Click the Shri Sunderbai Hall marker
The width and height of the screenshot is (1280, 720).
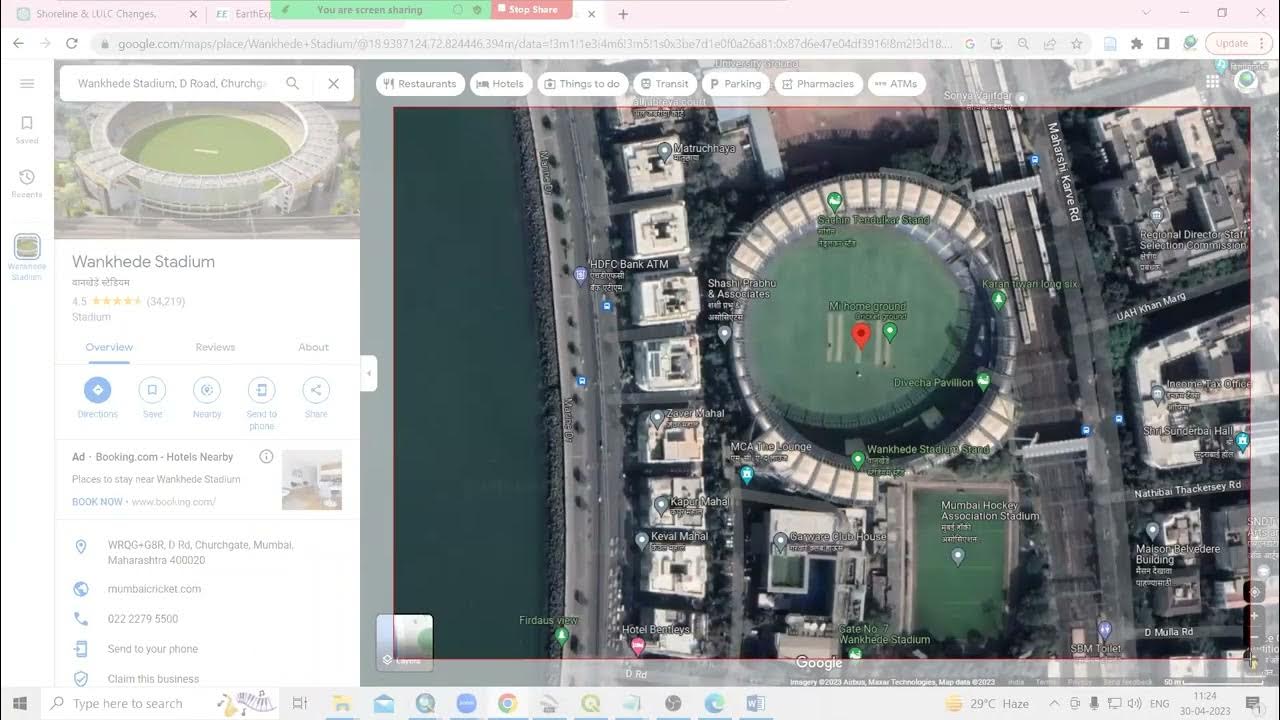coord(1242,440)
